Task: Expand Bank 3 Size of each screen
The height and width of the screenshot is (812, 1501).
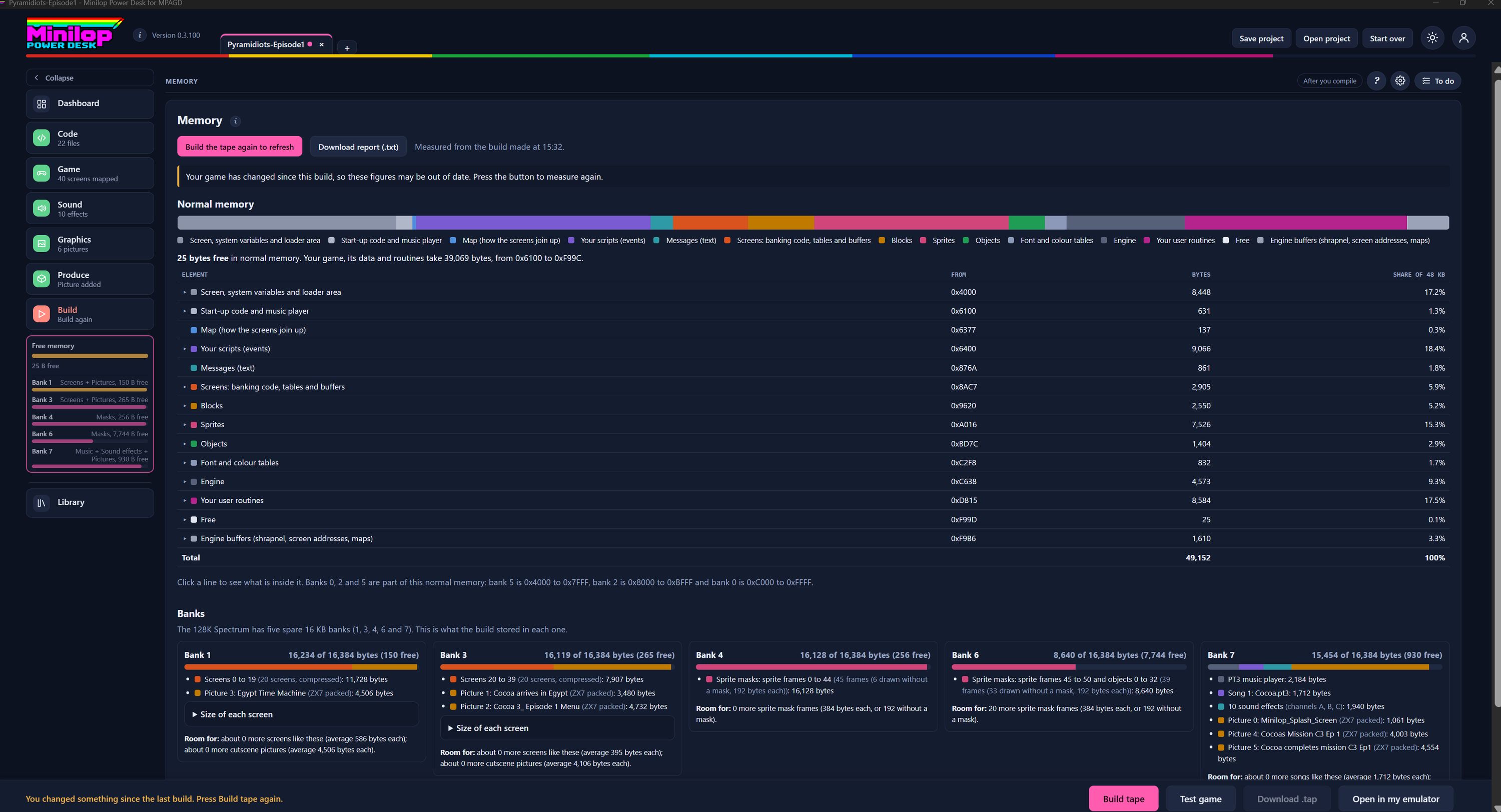Action: click(557, 728)
